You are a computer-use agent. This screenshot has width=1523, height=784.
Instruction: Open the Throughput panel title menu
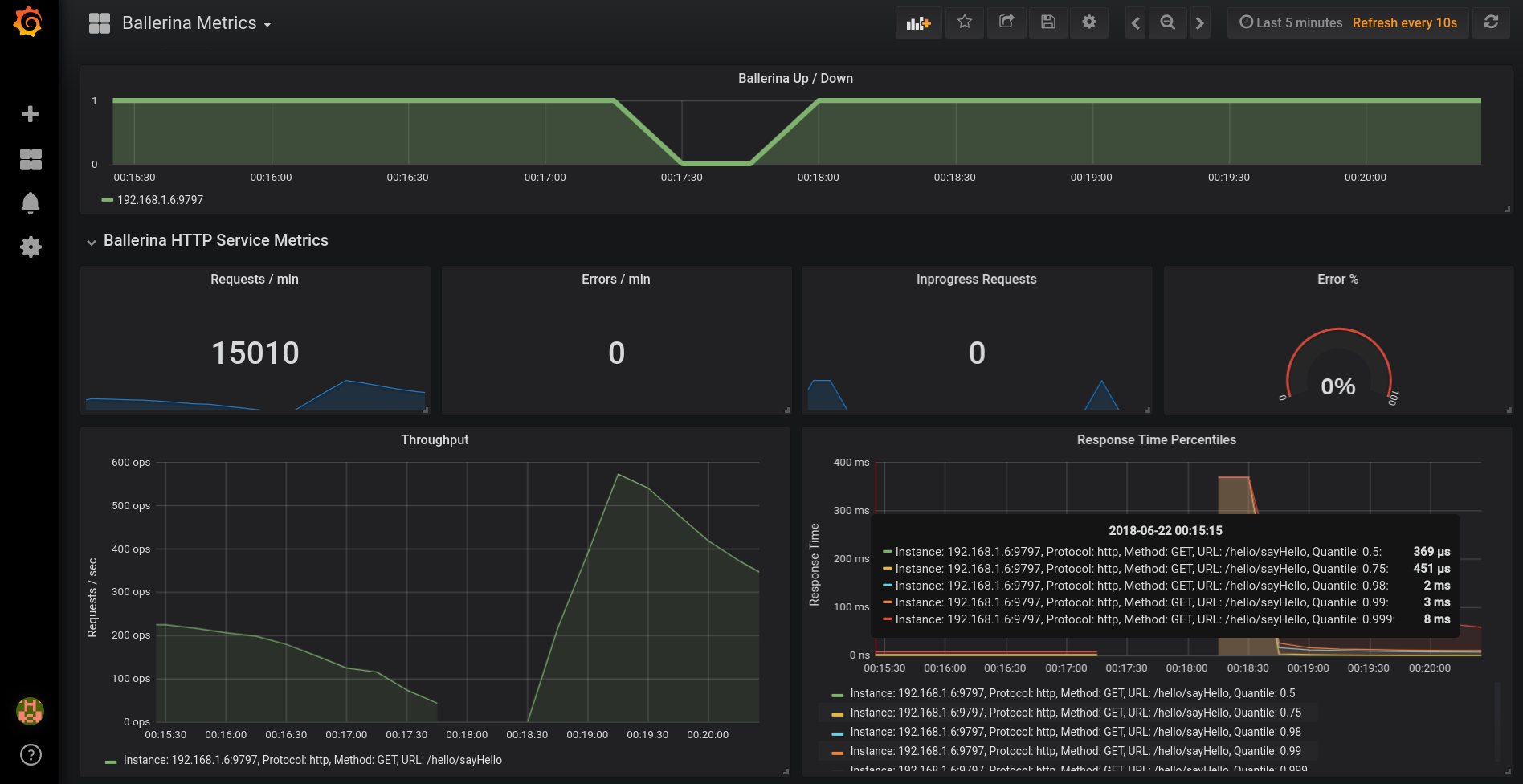coord(435,439)
